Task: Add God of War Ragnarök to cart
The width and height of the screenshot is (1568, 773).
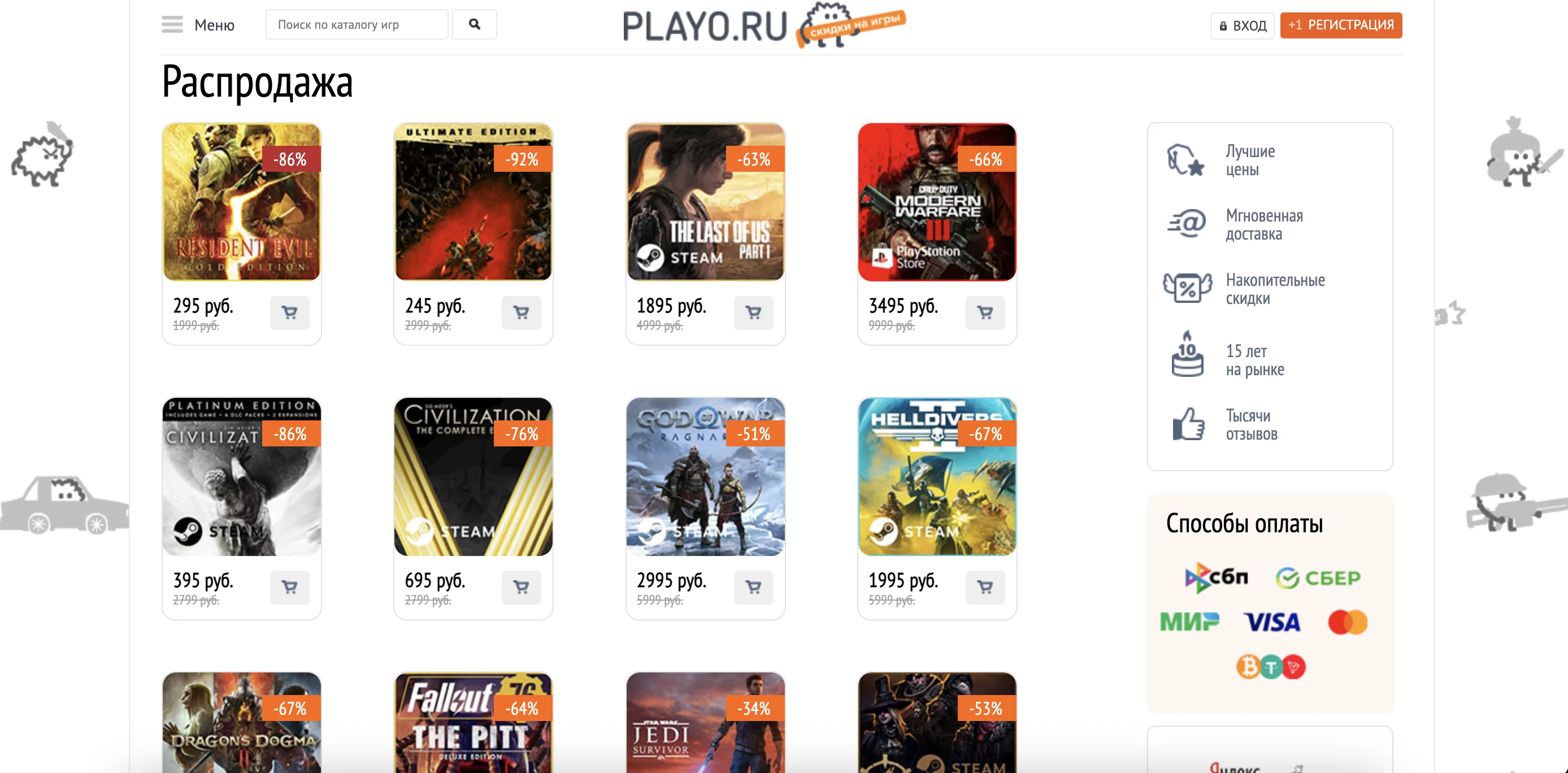Action: [754, 587]
